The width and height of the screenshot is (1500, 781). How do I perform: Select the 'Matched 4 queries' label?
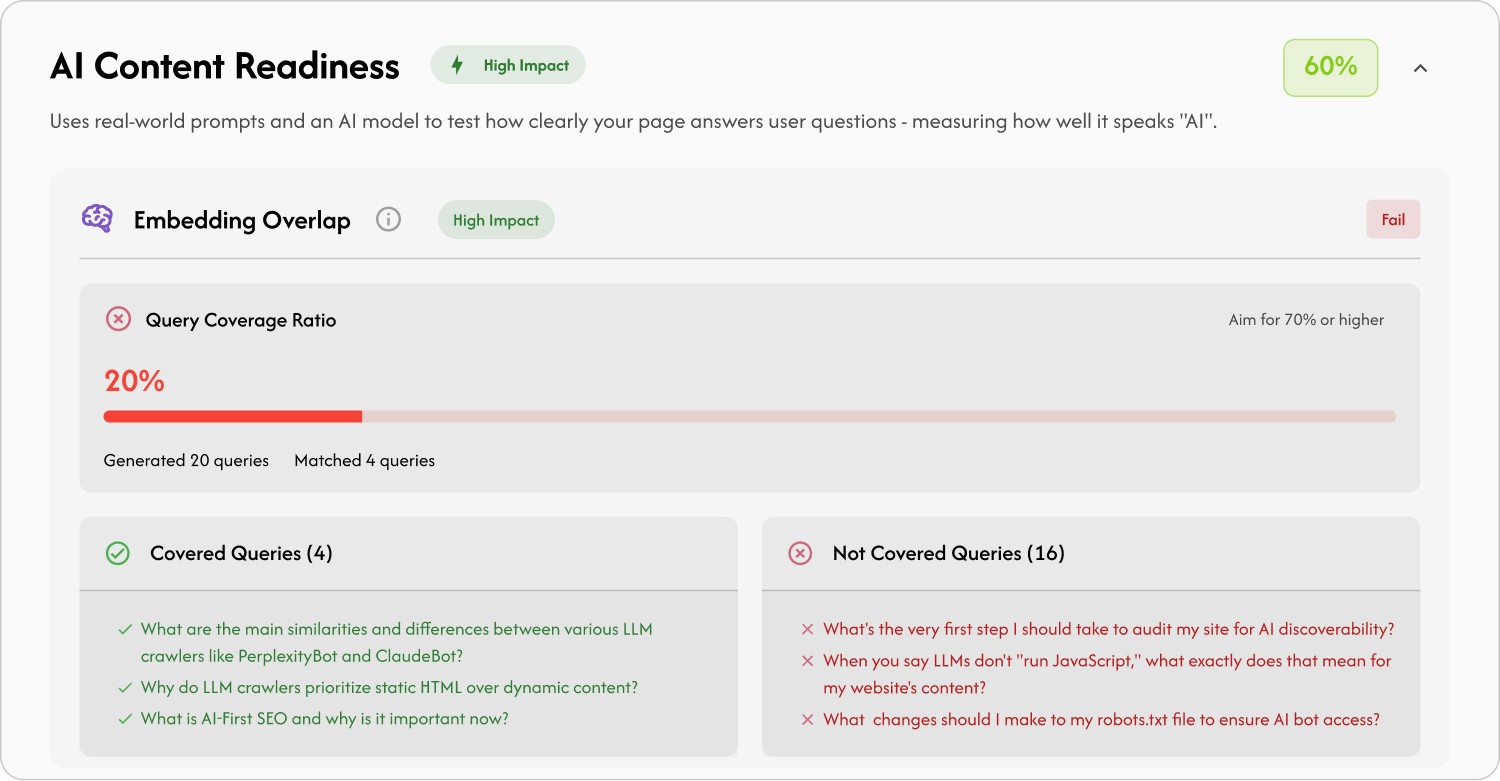coord(364,460)
